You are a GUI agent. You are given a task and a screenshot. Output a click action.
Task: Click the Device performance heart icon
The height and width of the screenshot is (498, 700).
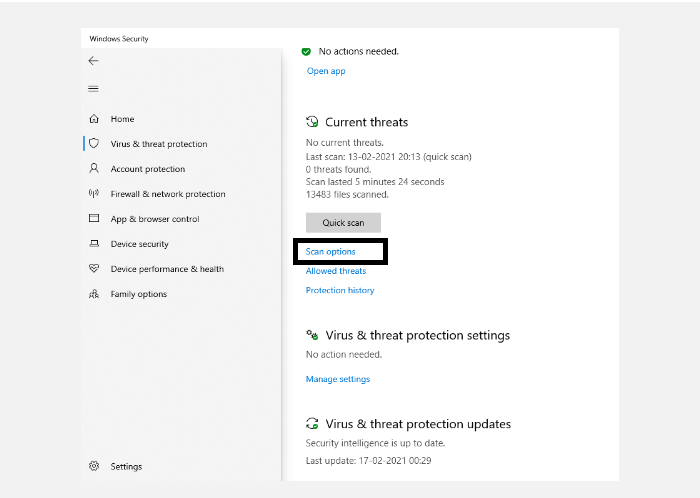(94, 268)
